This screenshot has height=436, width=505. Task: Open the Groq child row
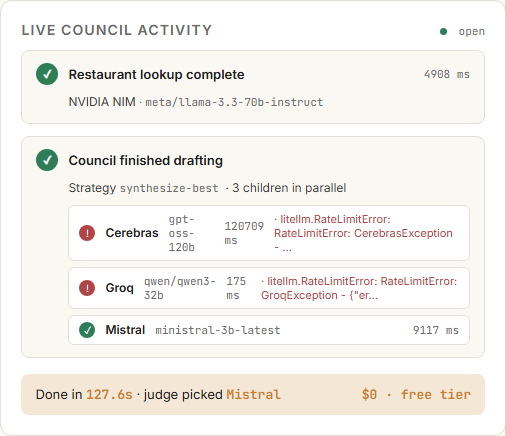(269, 288)
